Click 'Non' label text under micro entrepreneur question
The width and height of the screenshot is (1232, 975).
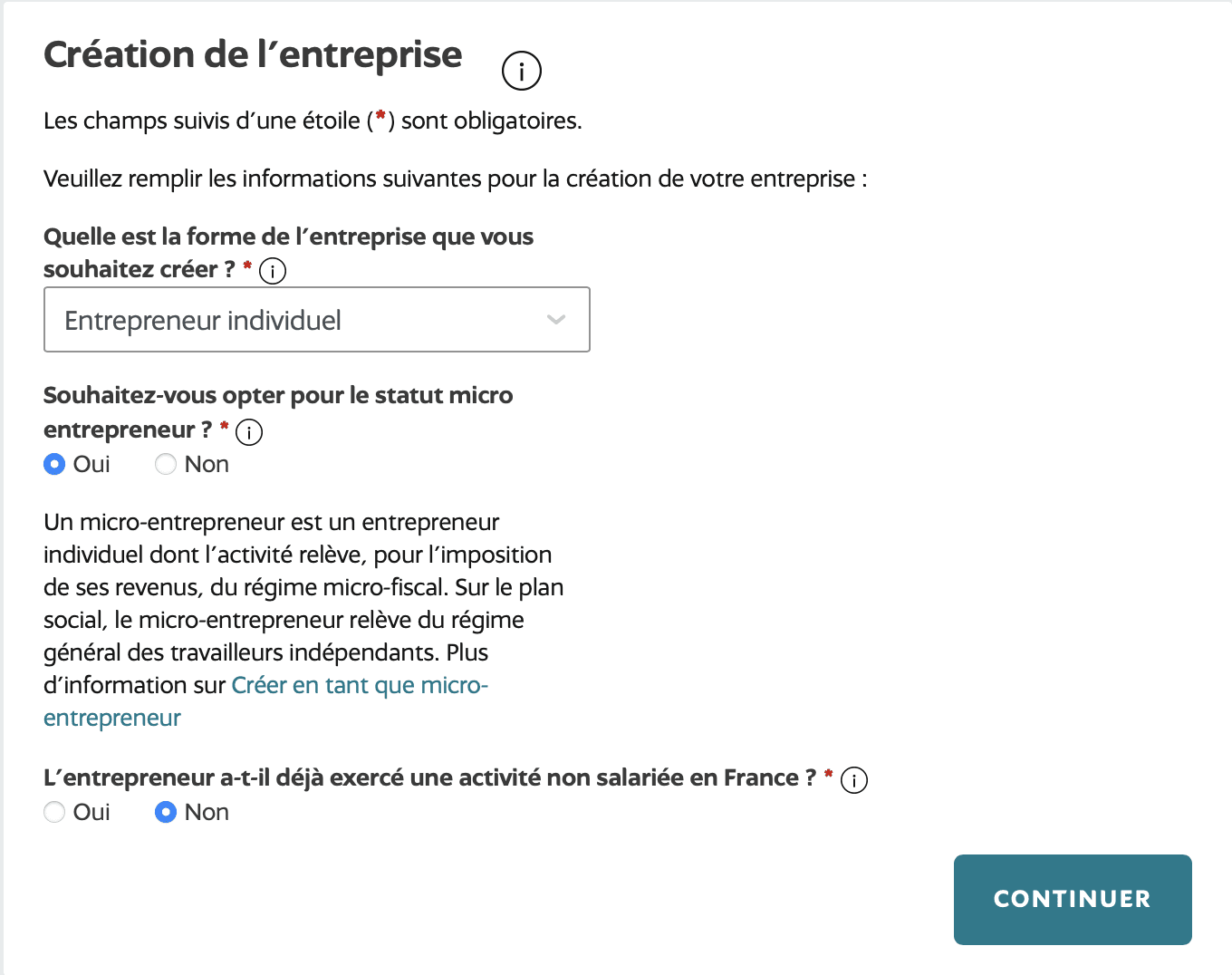207,464
